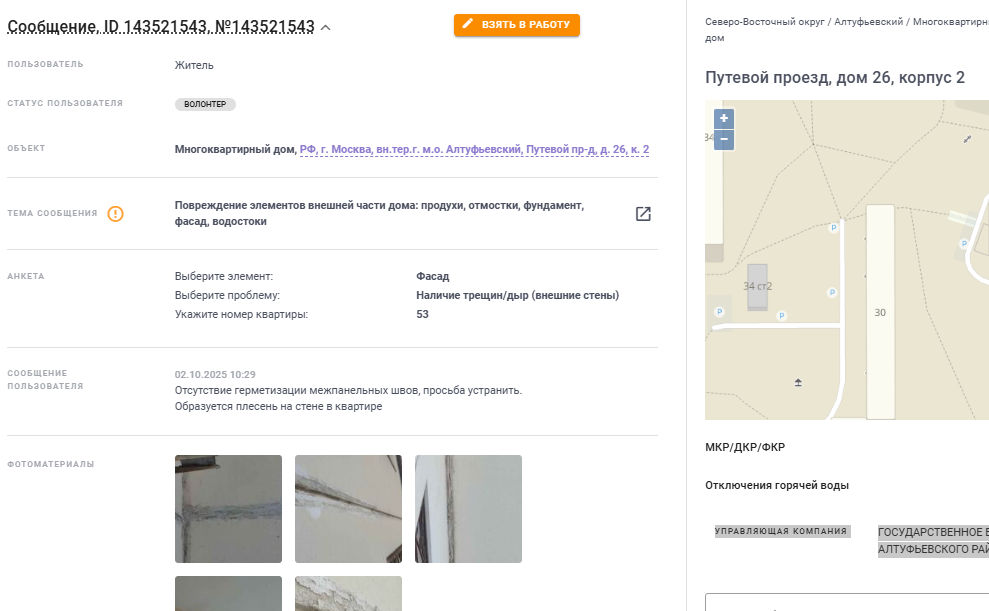Image resolution: width=989 pixels, height=611 pixels.
Task: Open the fourth photo thumbnail in bottom row
Action: 228,593
